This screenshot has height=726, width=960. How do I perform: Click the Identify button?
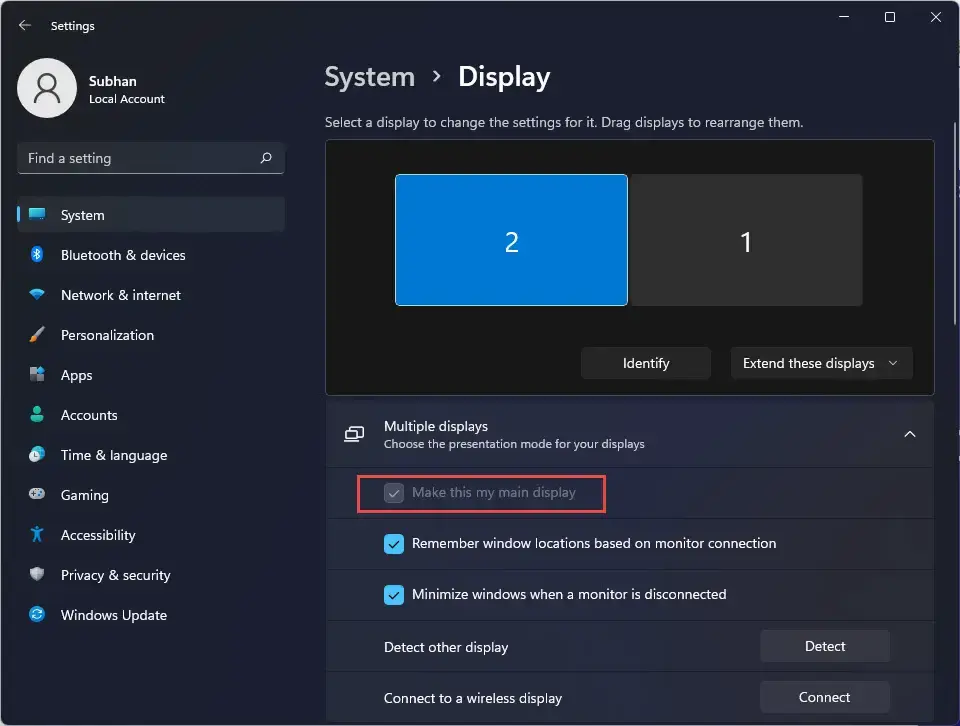pyautogui.click(x=646, y=363)
